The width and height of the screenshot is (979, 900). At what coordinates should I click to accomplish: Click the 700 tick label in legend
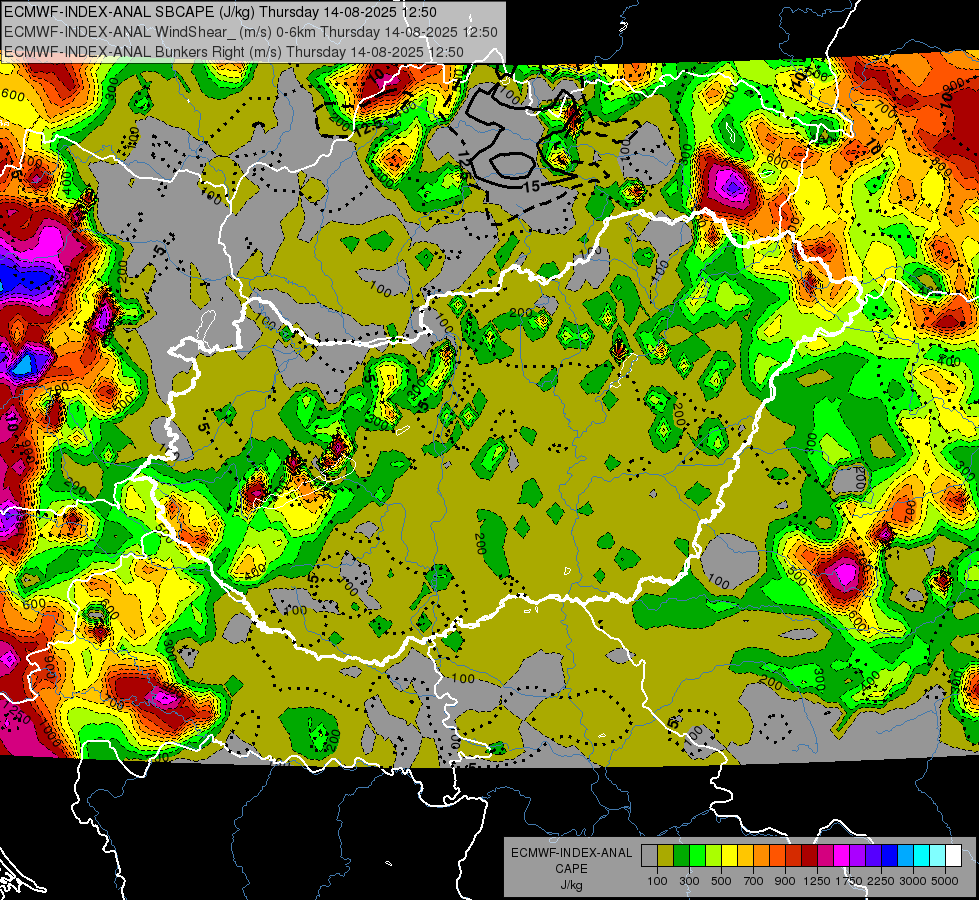coord(754,881)
